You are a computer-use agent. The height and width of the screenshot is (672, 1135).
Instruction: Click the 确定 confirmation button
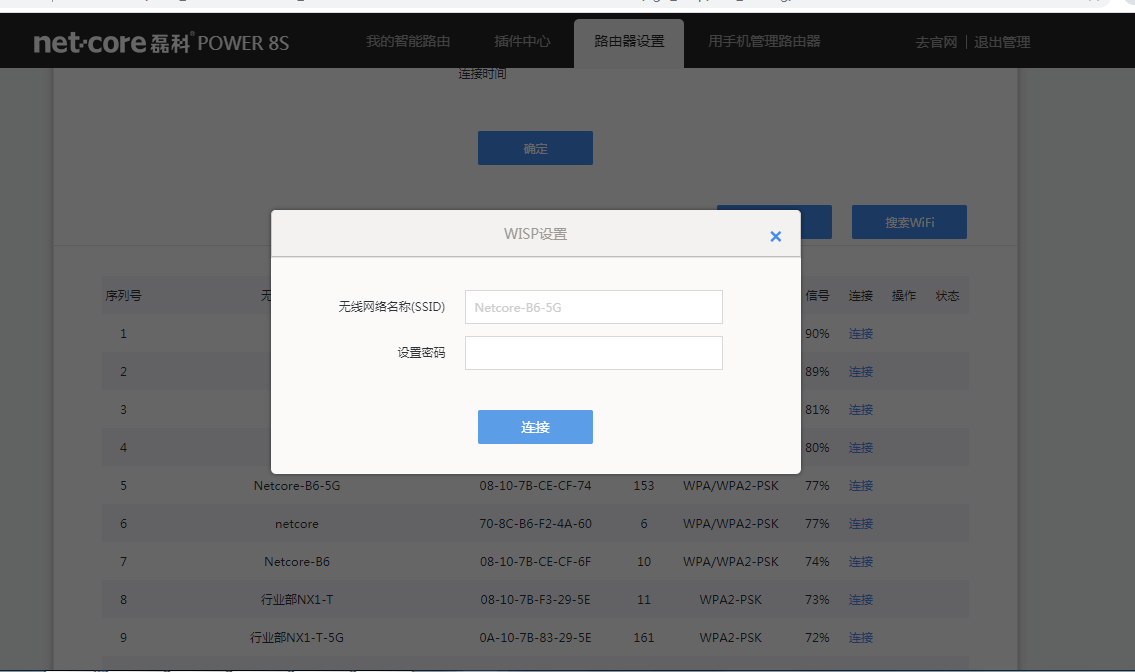(535, 147)
